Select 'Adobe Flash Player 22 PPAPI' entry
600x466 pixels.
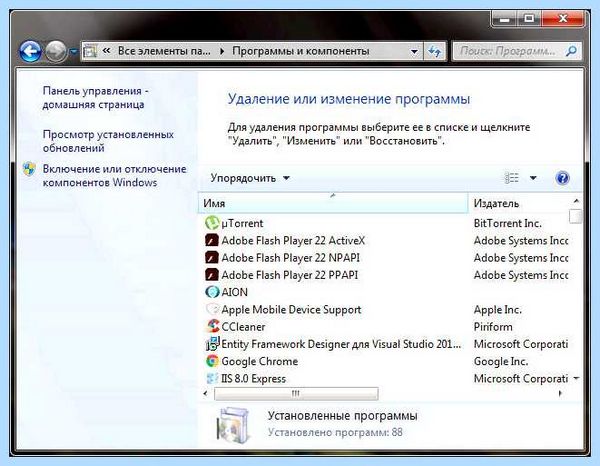click(x=290, y=275)
